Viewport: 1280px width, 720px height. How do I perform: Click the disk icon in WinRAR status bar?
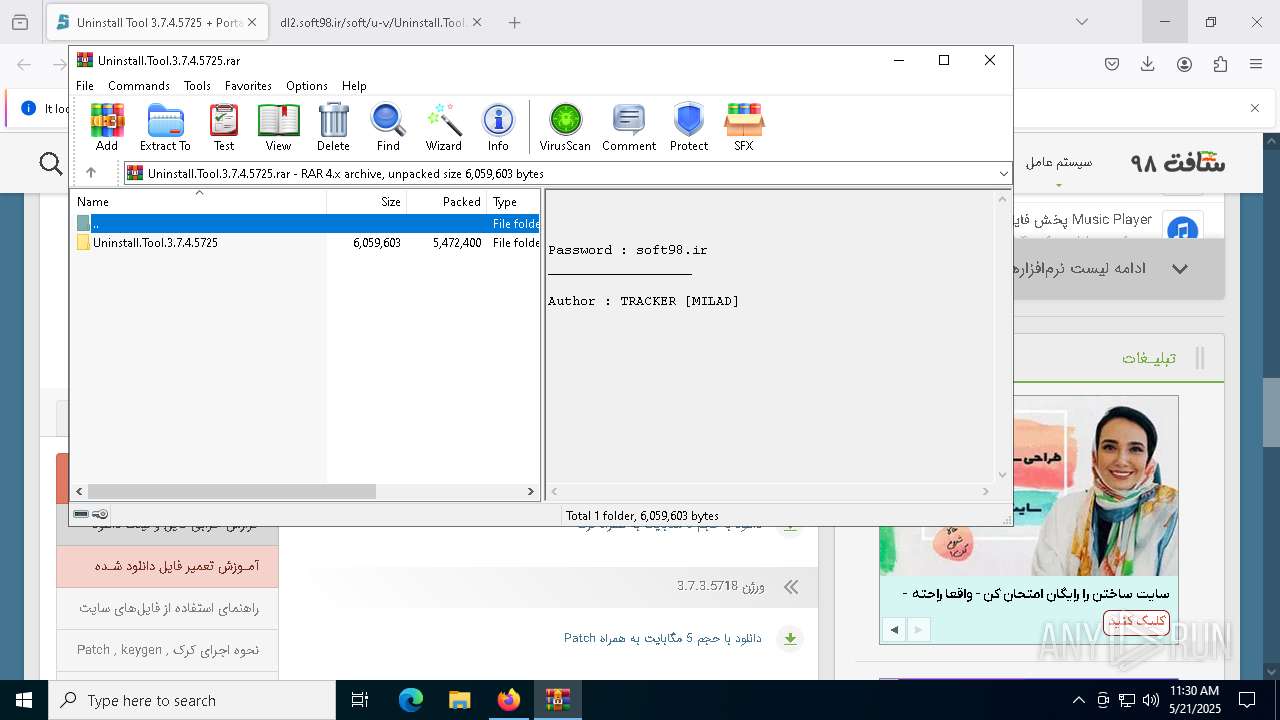(x=81, y=514)
